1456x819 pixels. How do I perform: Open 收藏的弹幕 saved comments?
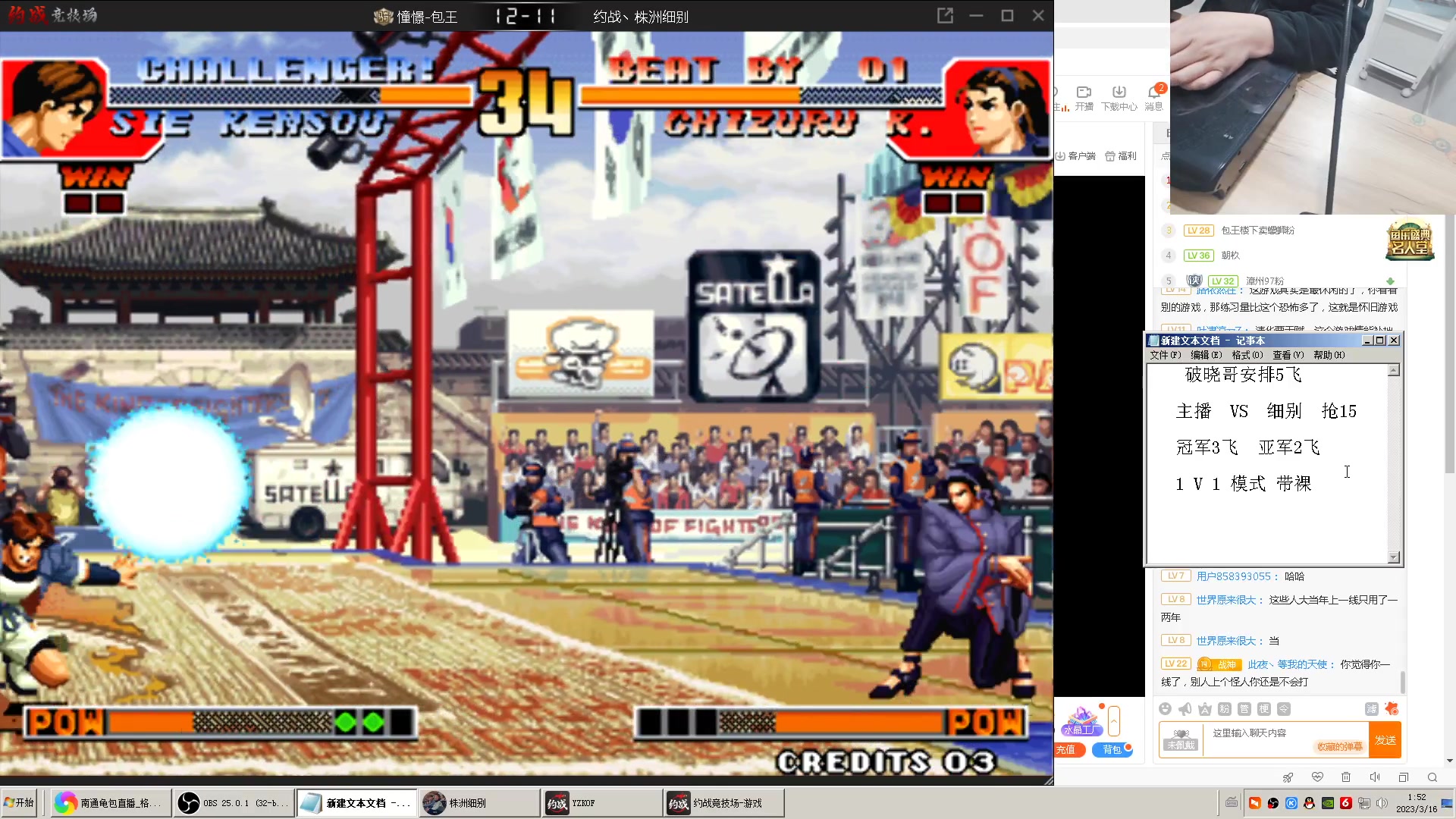1340,747
